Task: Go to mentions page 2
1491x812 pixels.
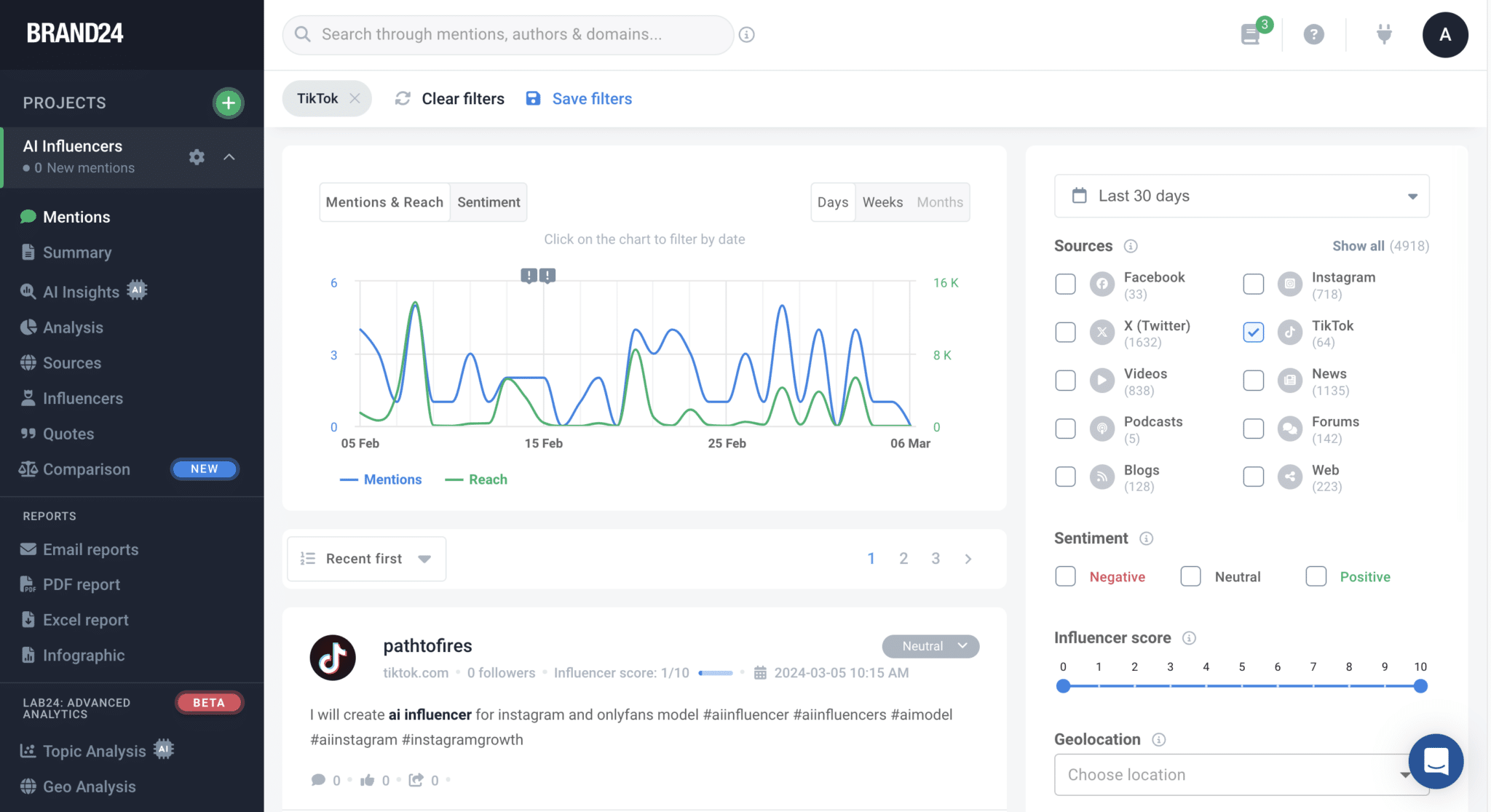Action: pyautogui.click(x=903, y=559)
